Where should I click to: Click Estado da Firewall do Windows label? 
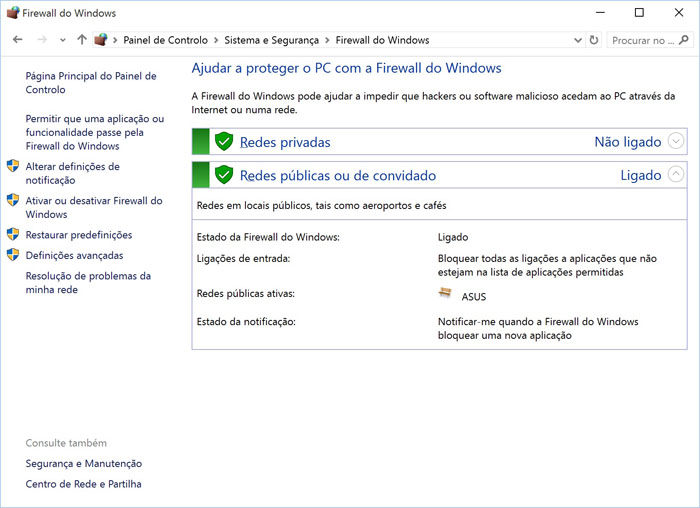[x=268, y=237]
